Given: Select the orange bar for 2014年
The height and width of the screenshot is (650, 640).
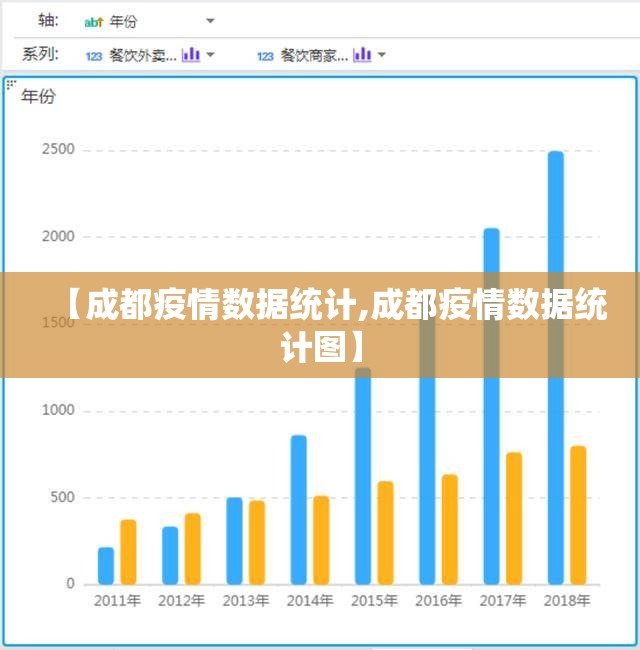Looking at the screenshot, I should click(321, 540).
